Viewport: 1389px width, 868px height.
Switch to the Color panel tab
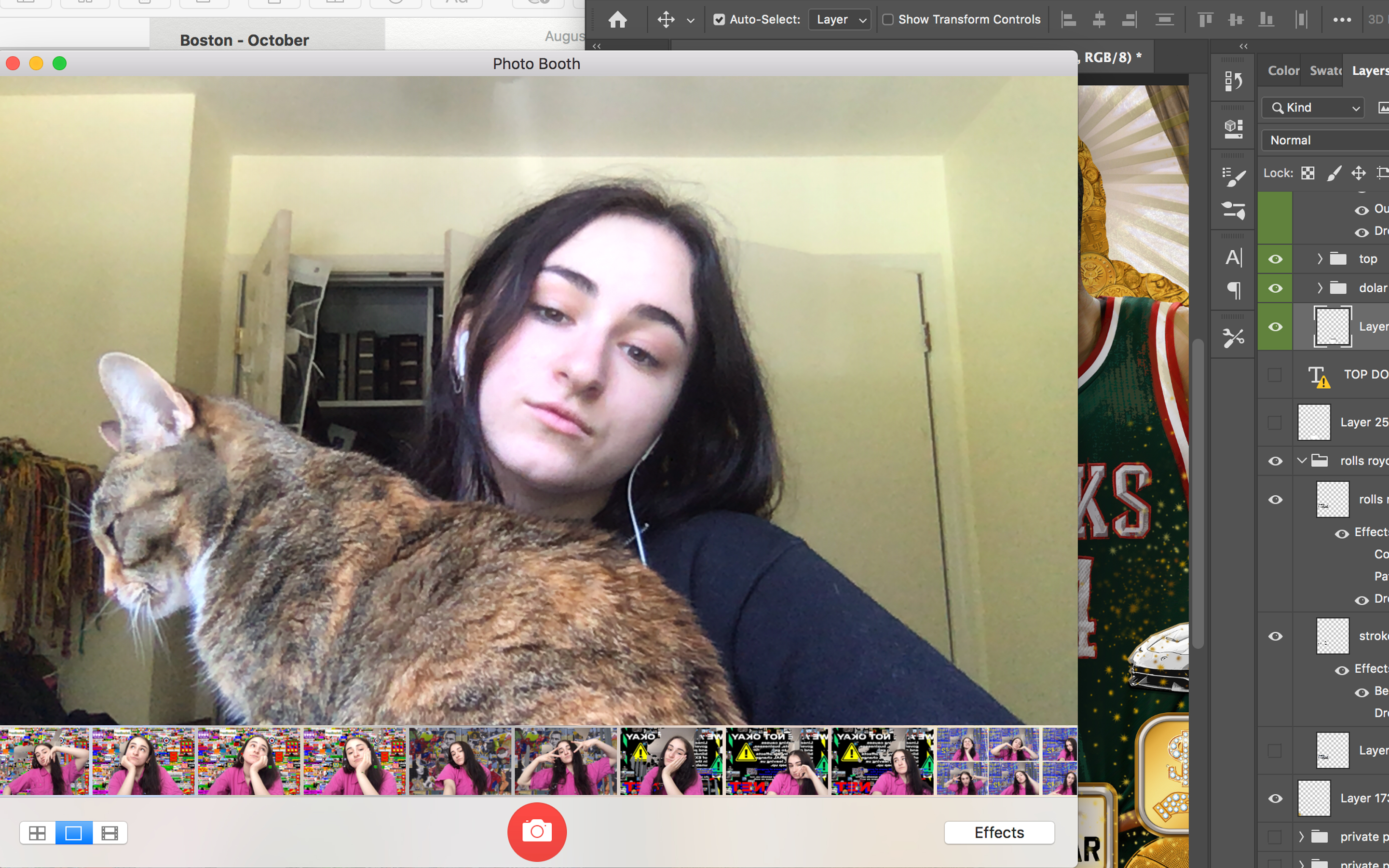coord(1283,70)
